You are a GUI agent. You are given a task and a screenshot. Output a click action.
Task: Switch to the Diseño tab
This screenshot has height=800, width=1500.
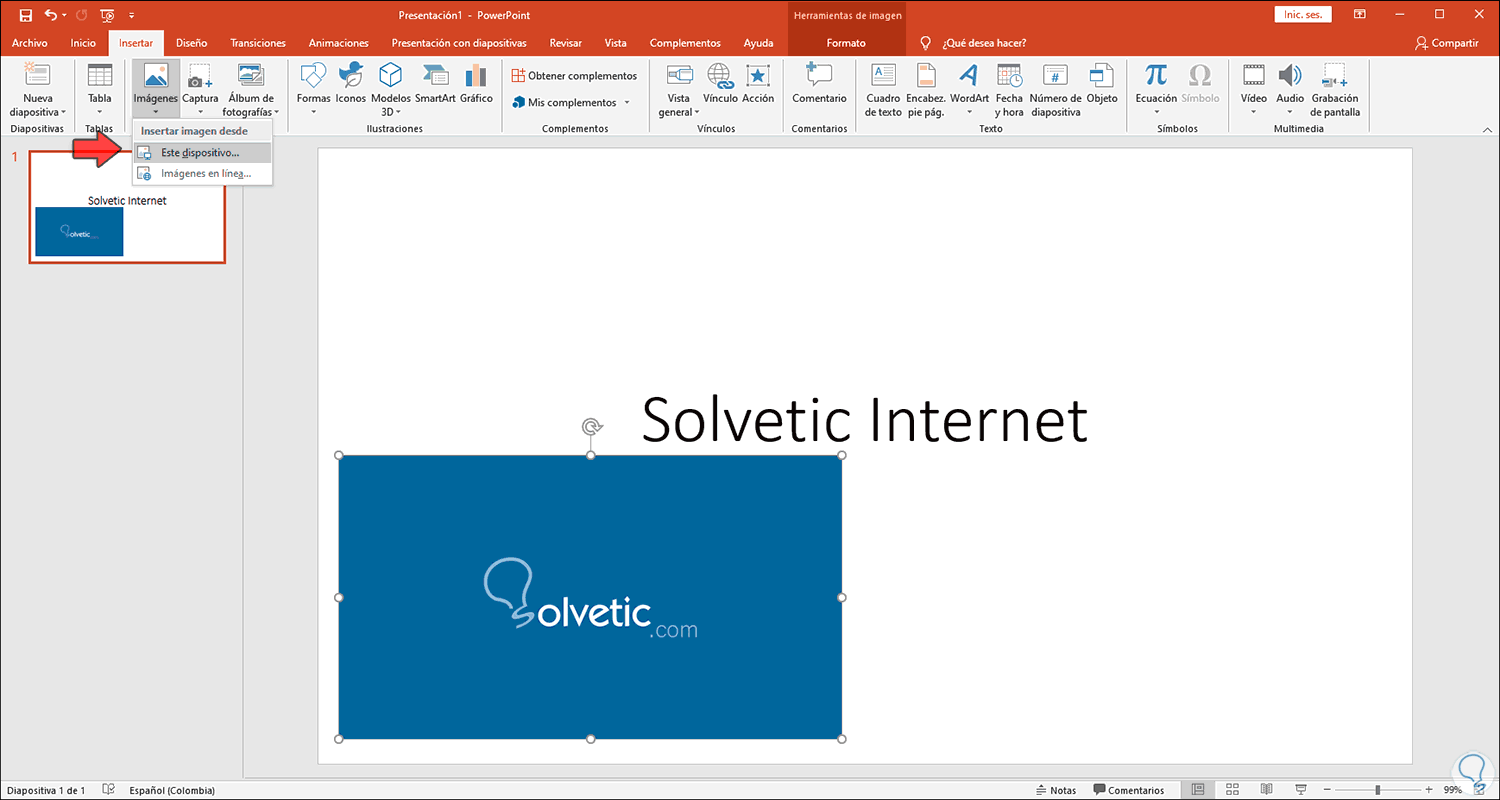[x=191, y=43]
